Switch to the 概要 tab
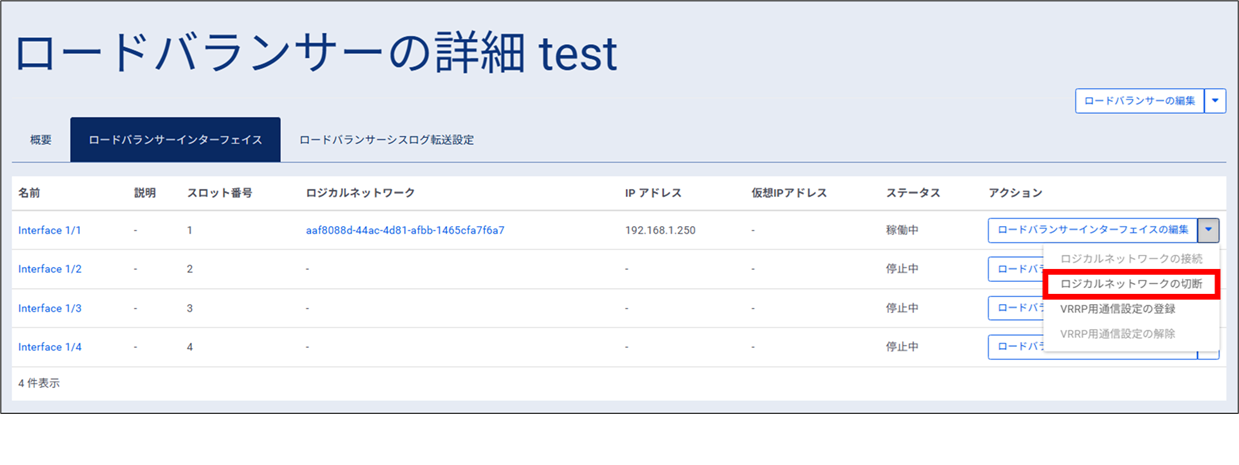Image resolution: width=1239 pixels, height=465 pixels. (41, 140)
